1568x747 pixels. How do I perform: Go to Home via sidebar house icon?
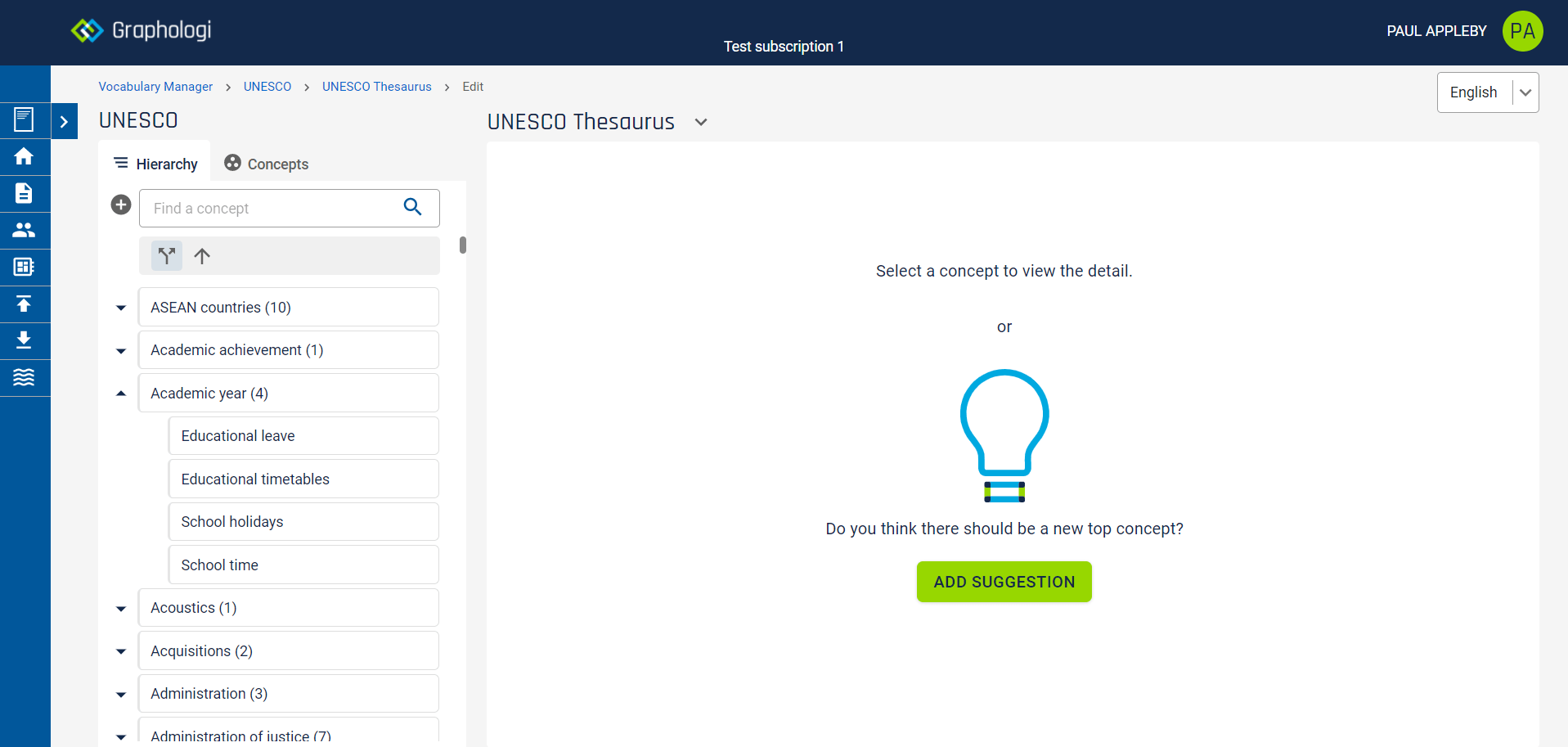point(24,156)
